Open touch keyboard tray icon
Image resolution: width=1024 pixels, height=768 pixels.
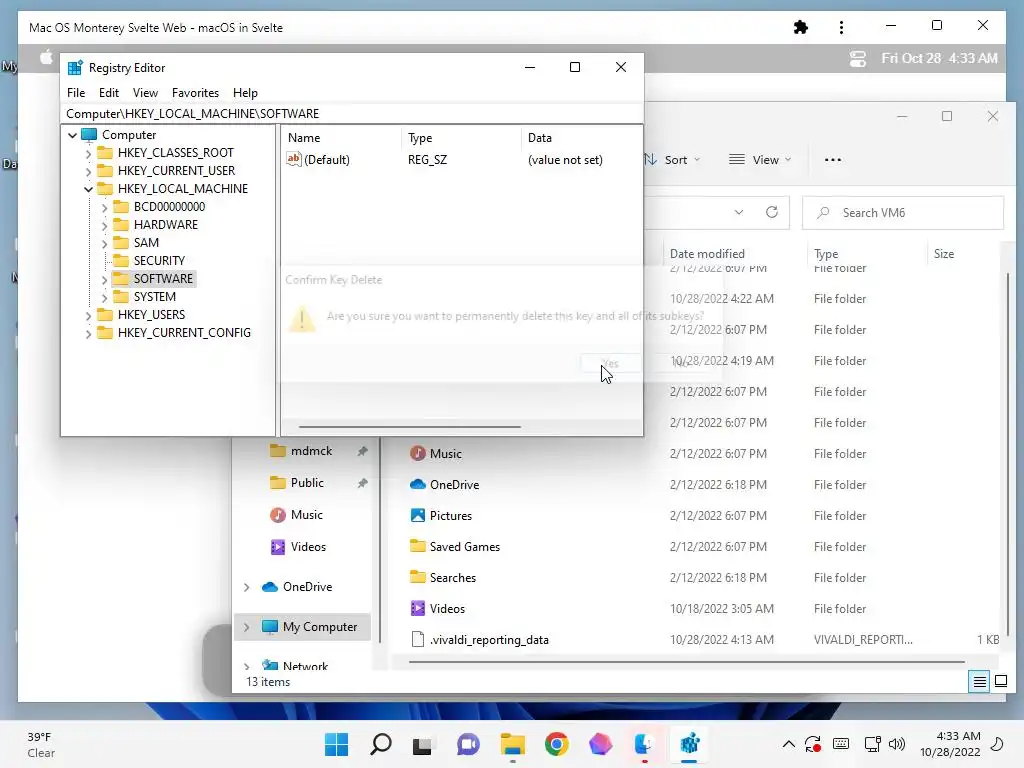841,744
